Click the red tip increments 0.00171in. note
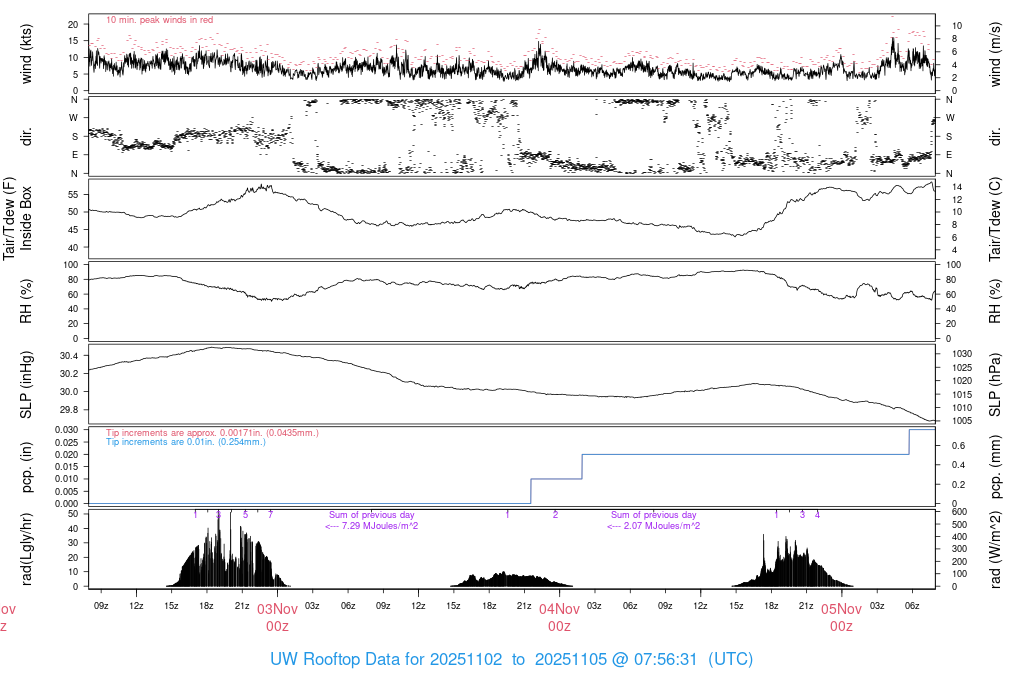The image size is (1024, 700). pos(212,433)
